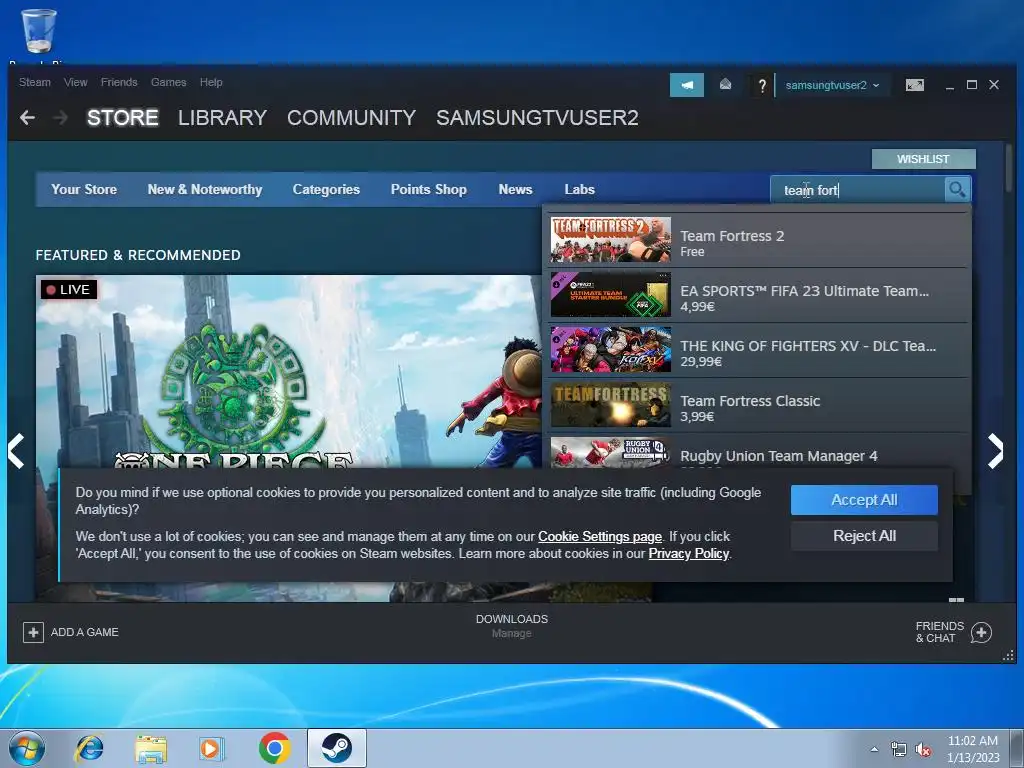Click the Steam announcements megaphone icon
Screen dimensions: 1024x768
(x=686, y=85)
